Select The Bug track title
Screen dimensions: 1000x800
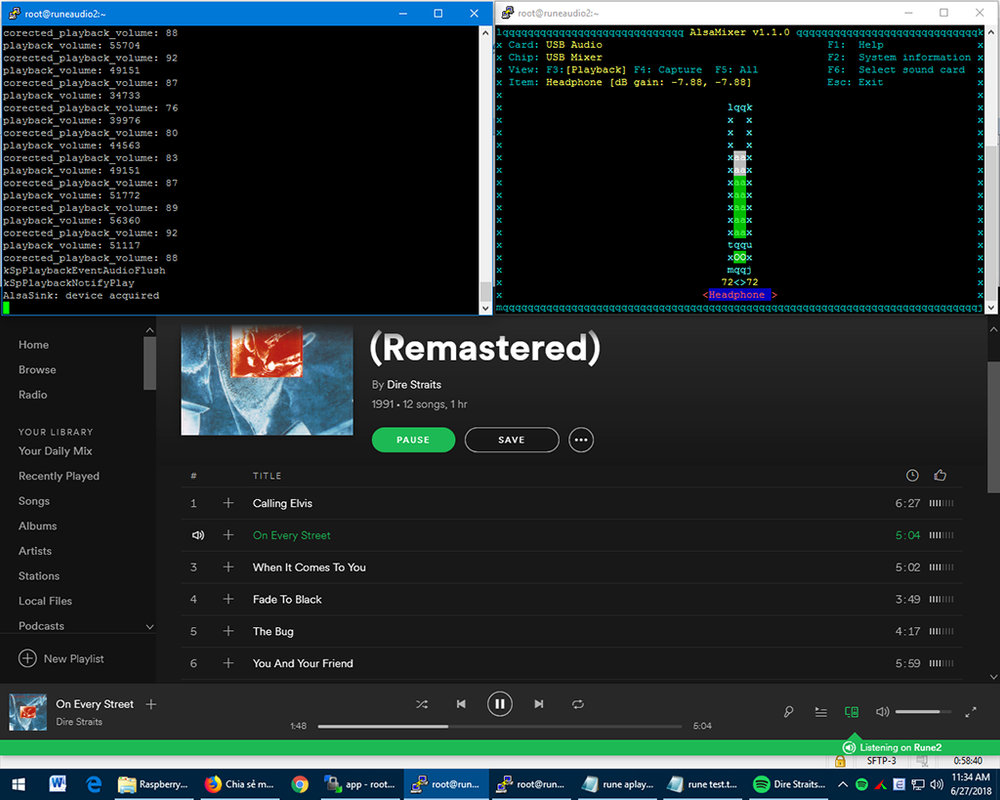tap(273, 631)
